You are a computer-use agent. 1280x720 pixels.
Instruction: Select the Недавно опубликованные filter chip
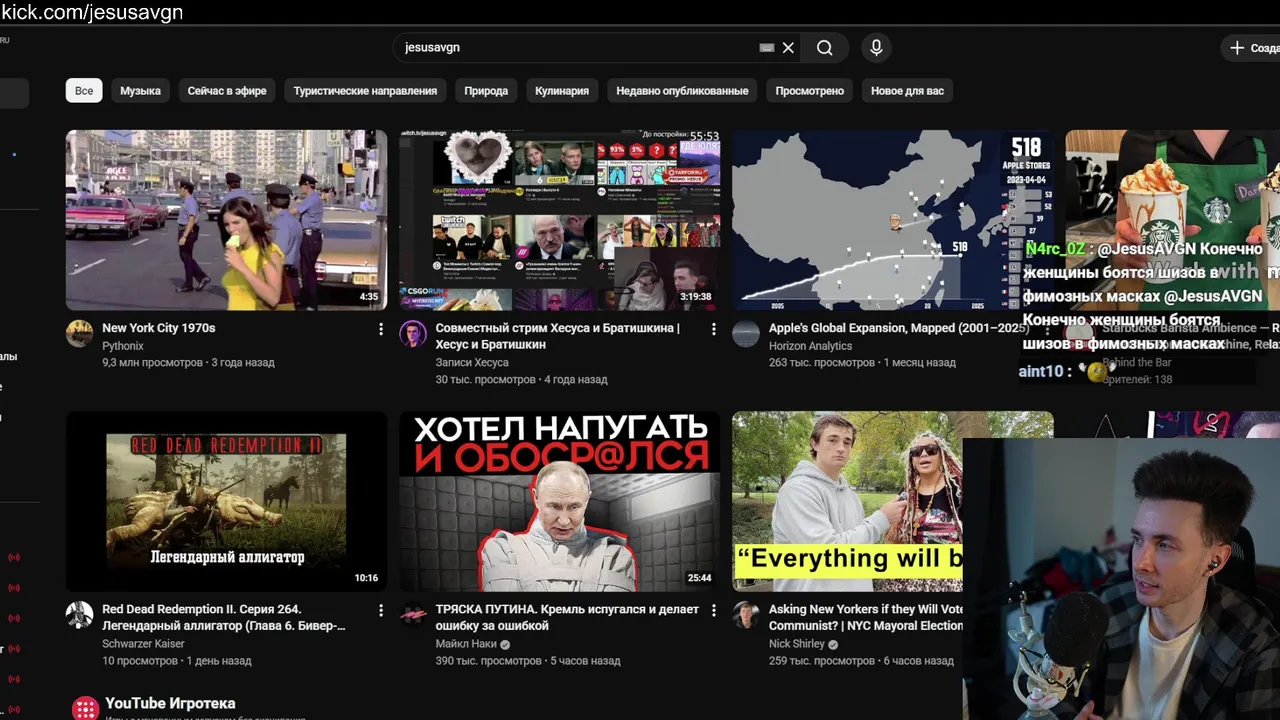682,90
